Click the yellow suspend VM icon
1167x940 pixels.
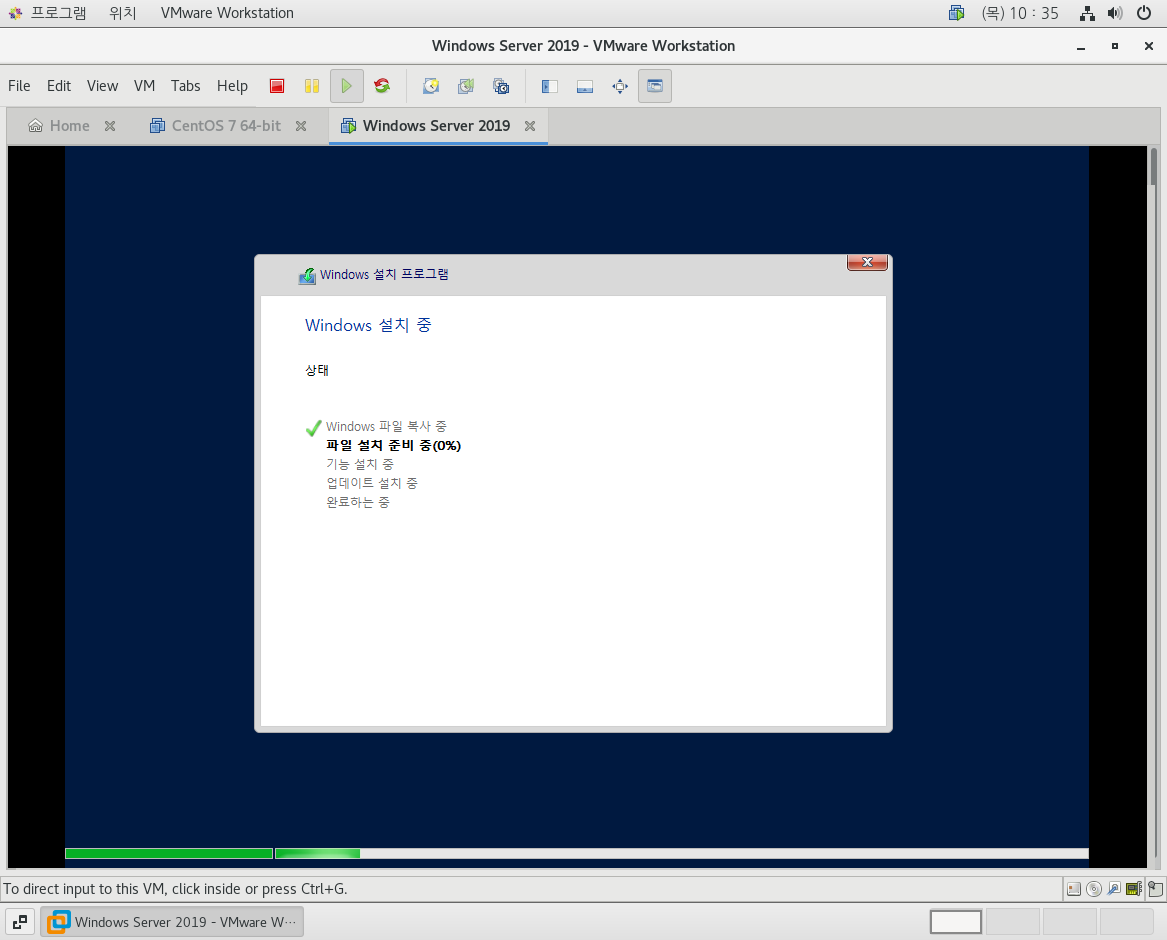click(x=312, y=86)
